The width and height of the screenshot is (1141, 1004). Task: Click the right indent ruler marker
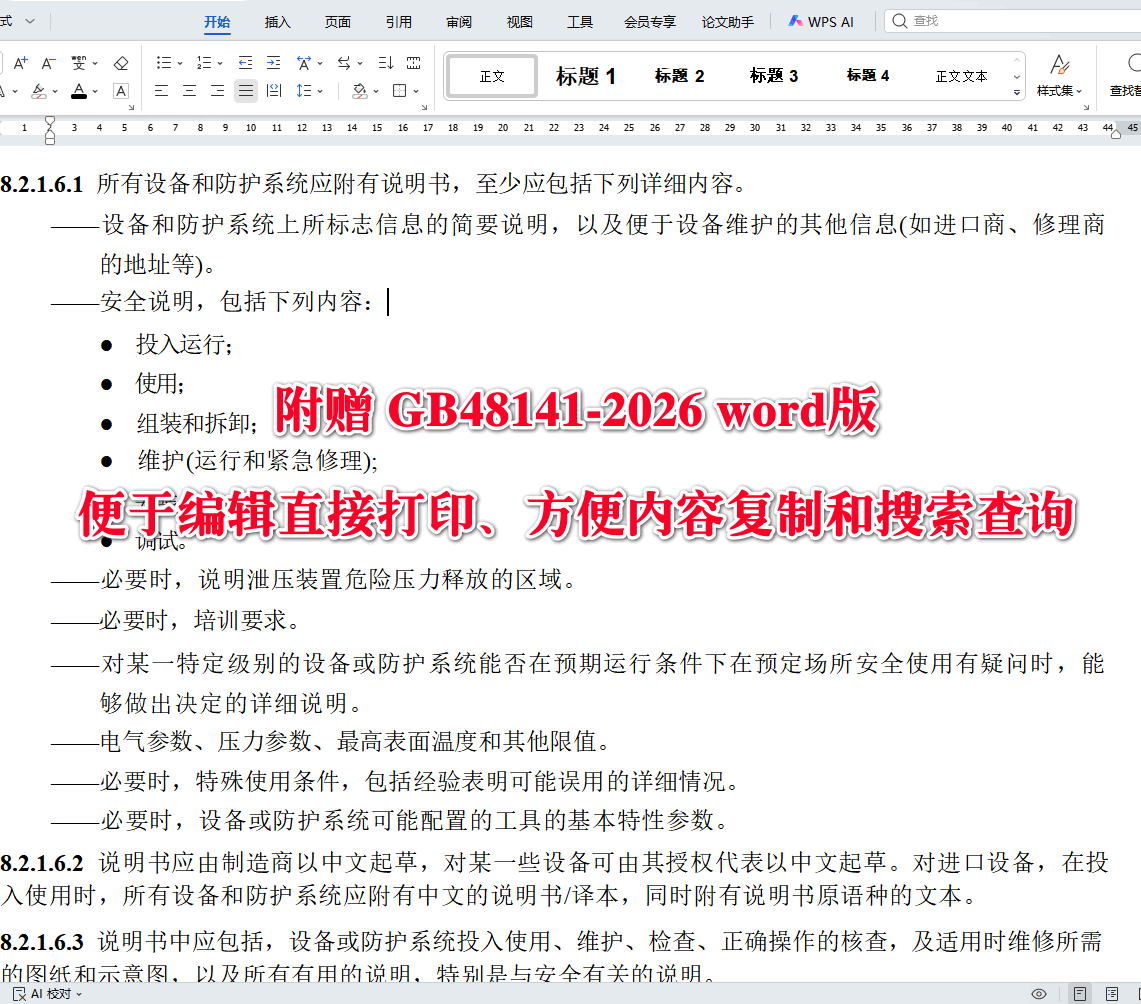click(1116, 133)
